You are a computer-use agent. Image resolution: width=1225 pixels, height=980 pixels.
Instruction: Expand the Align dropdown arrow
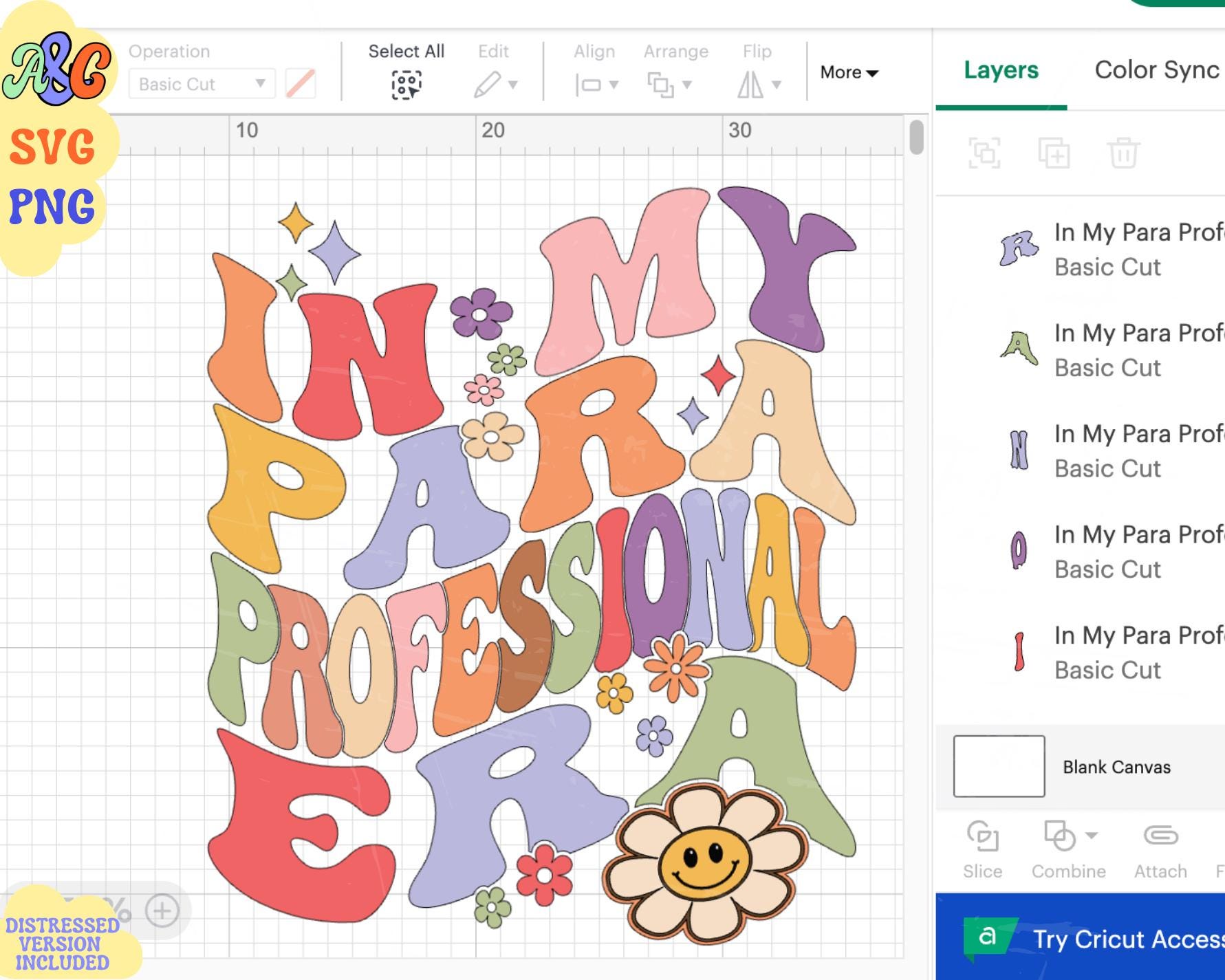(614, 85)
